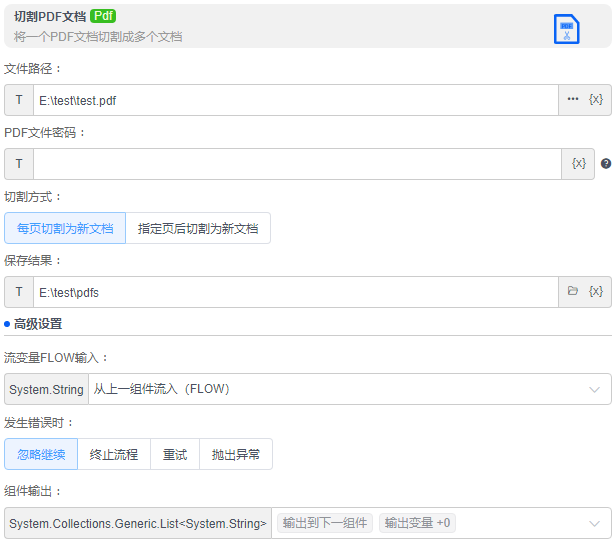Click the PDF scissors cut icon
616x543 pixels.
pyautogui.click(x=566, y=29)
